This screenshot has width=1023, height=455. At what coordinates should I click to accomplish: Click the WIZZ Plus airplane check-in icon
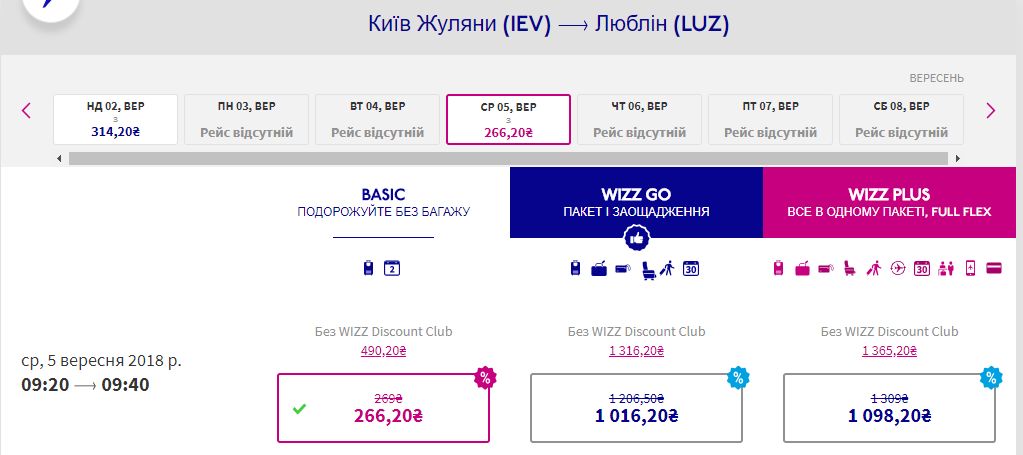[x=898, y=268]
